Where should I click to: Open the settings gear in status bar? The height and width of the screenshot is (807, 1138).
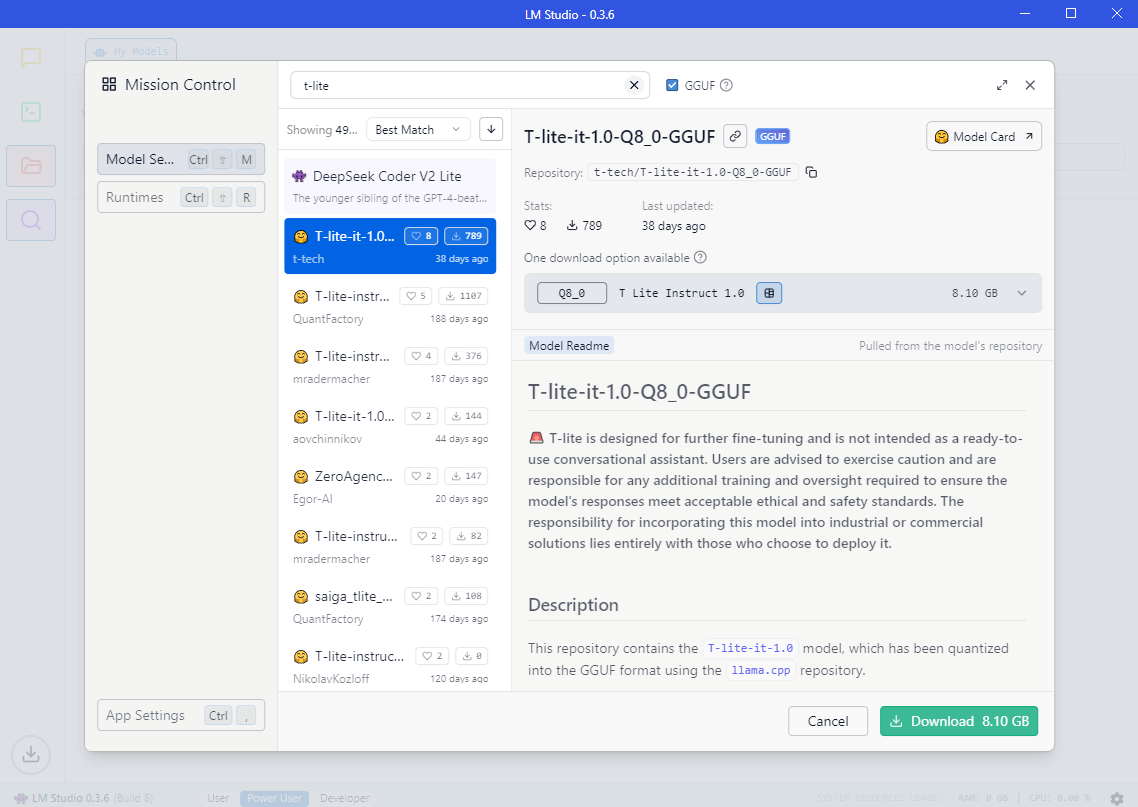point(1117,798)
